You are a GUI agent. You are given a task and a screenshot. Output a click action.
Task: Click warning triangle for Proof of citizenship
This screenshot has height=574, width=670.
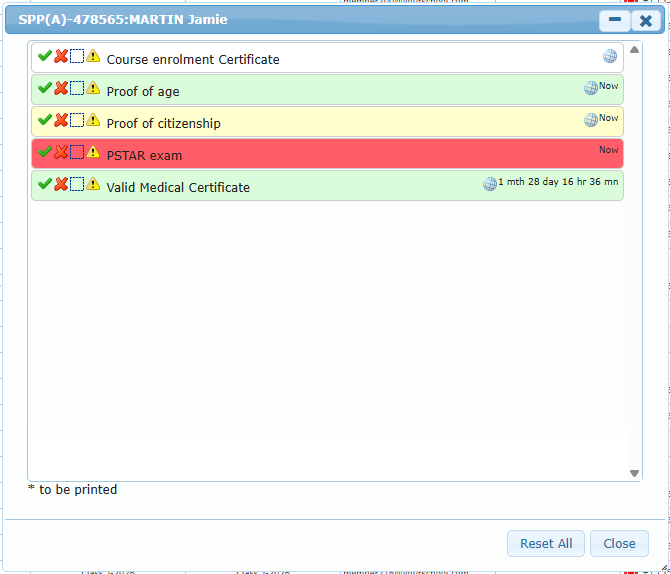tap(93, 120)
